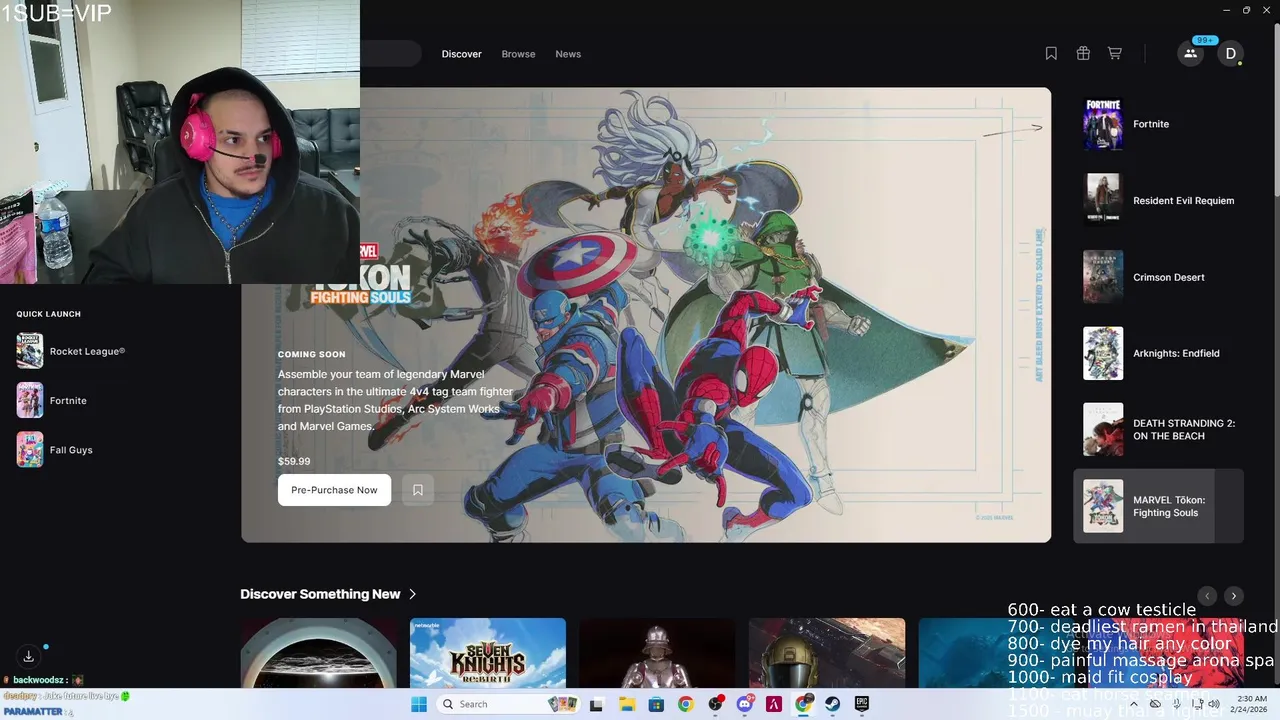The image size is (1280, 720).
Task: Select Crimson Desert in featured list
Action: 1158,277
